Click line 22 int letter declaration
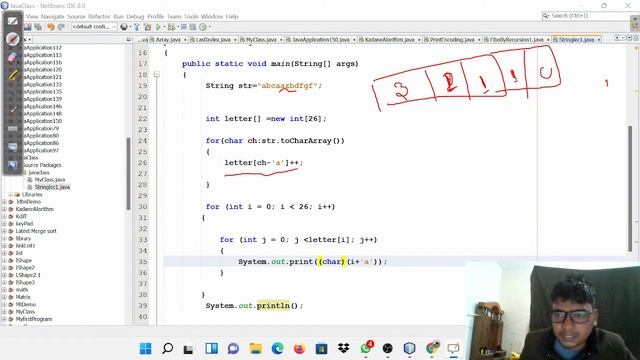This screenshot has height=360, width=640. (x=266, y=119)
